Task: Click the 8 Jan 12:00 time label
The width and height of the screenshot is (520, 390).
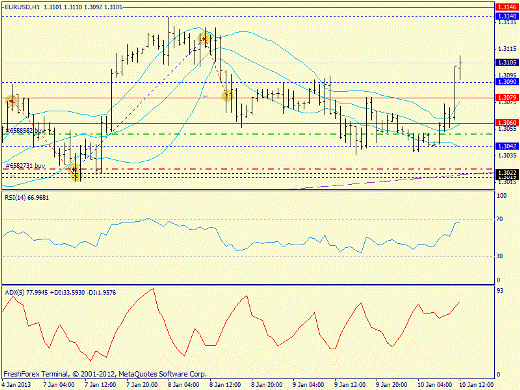Action: pos(225,385)
